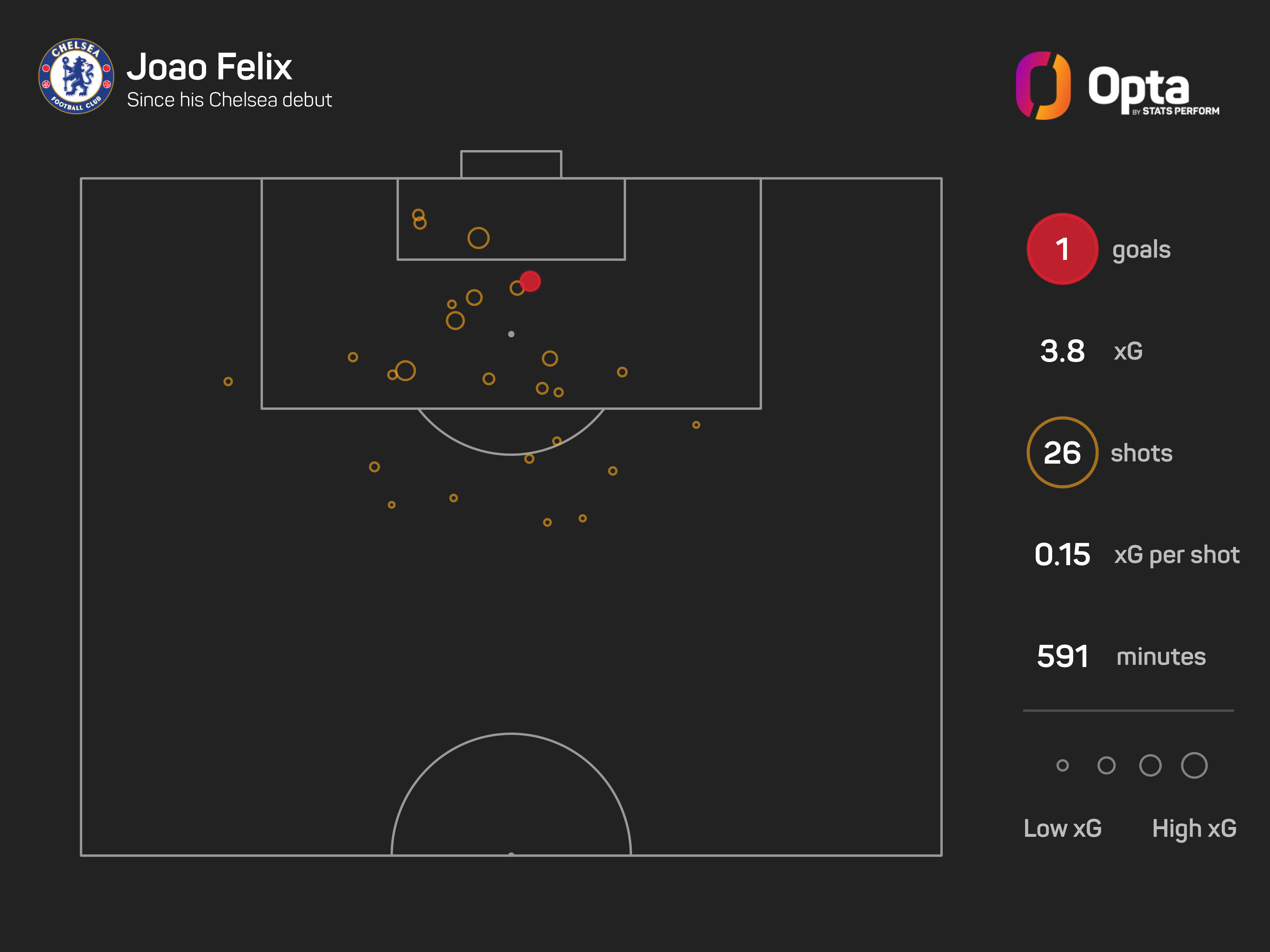Click the Joao Felix title text
Viewport: 1270px width, 952px height.
(209, 67)
